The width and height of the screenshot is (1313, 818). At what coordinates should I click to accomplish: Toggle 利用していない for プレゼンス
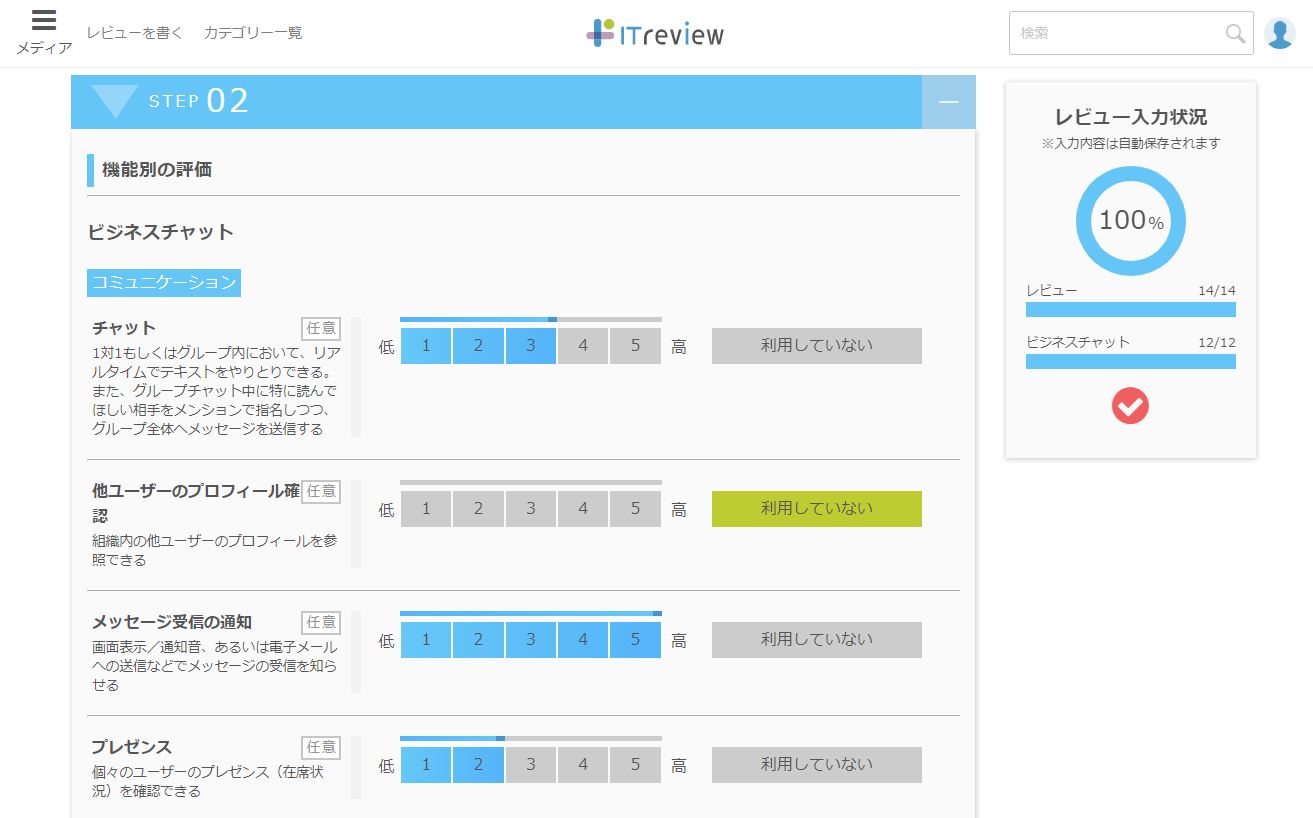point(816,764)
